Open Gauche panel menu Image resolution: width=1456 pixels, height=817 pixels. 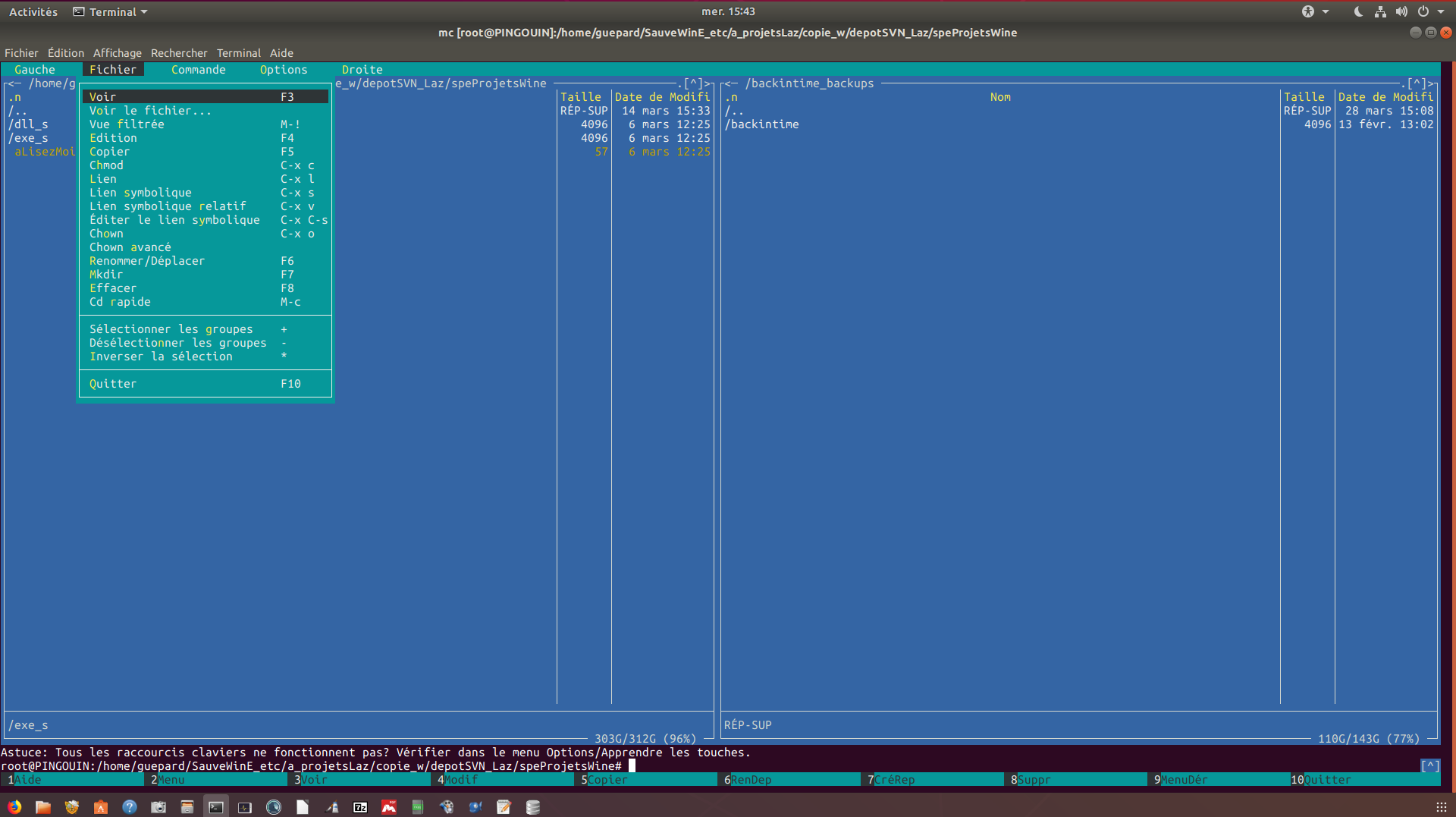(x=35, y=70)
